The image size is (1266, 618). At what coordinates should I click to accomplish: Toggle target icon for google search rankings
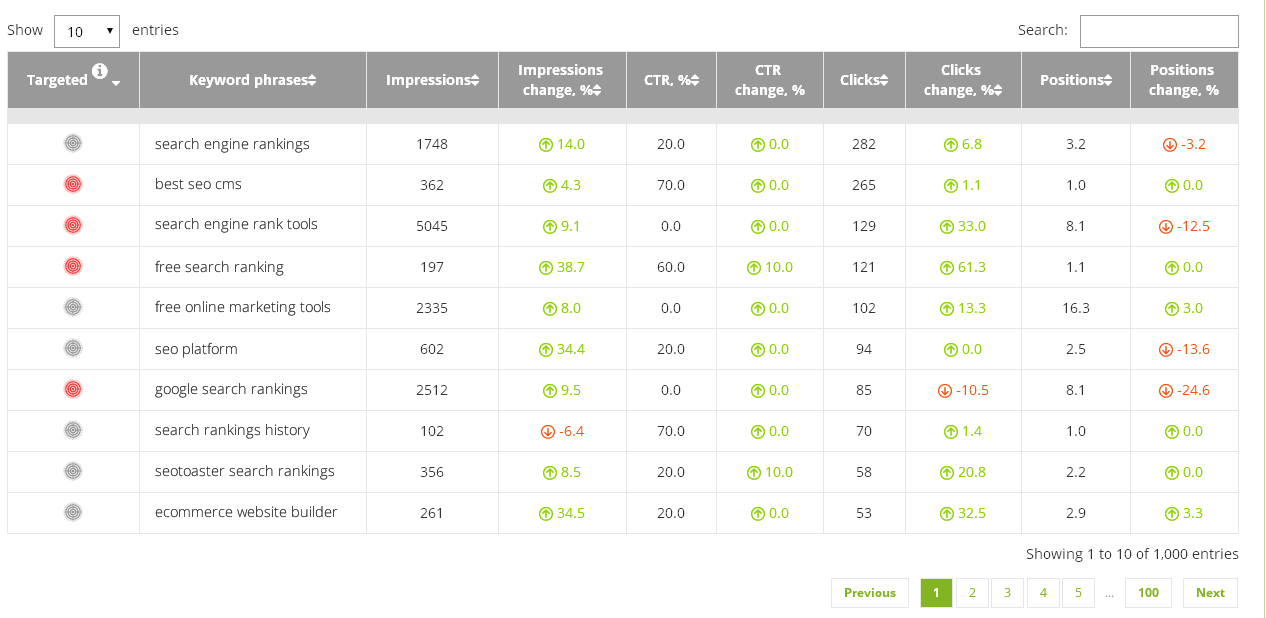[x=73, y=390]
